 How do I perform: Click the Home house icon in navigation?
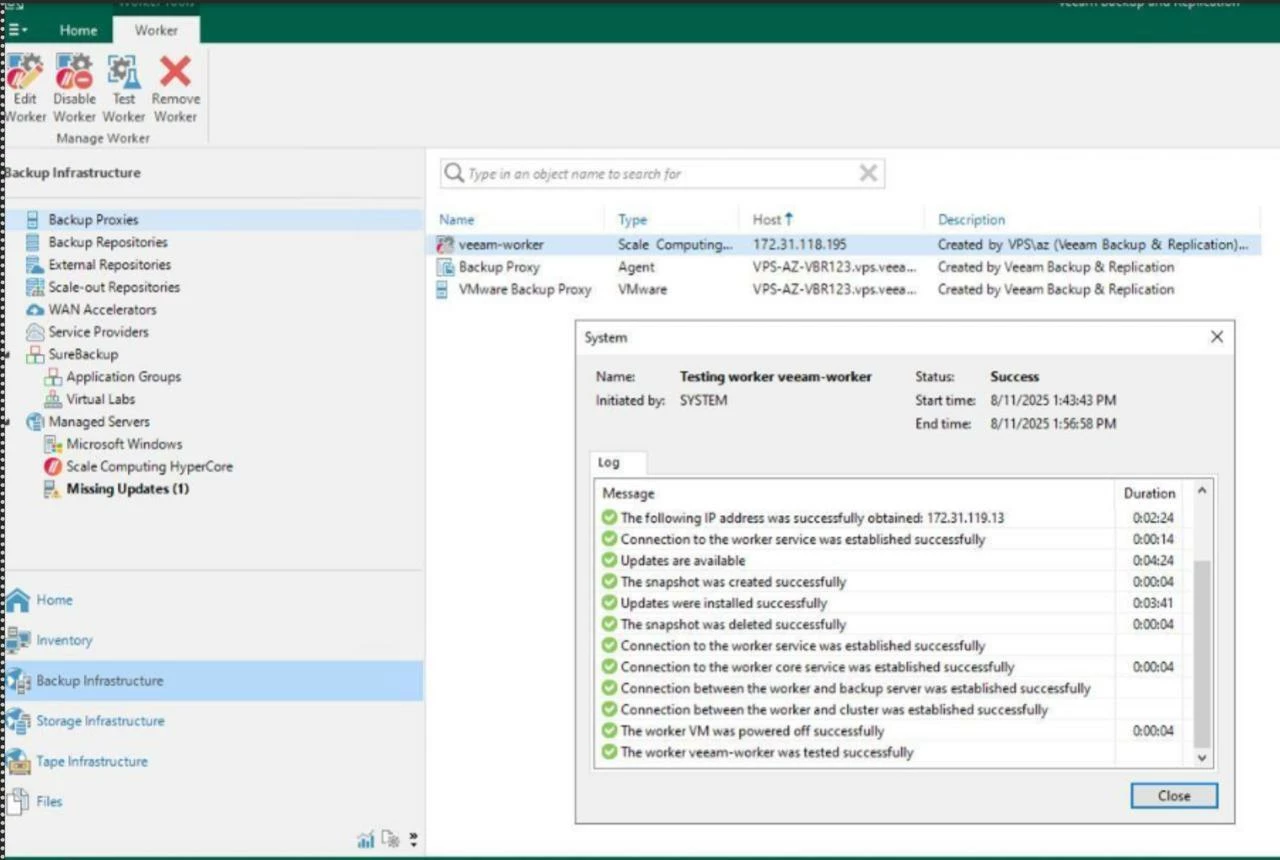[18, 600]
